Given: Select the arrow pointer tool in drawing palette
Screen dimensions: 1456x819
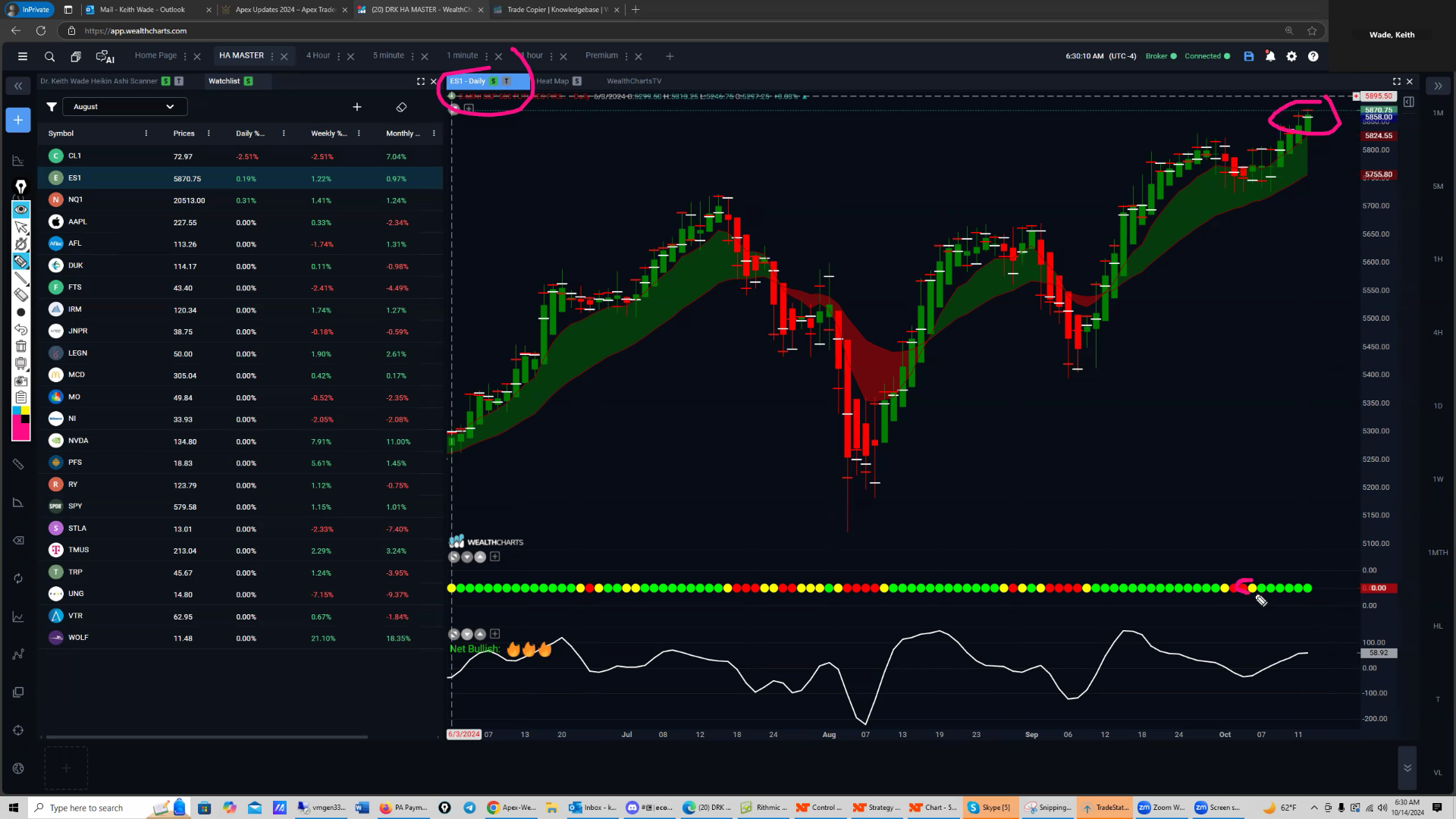Looking at the screenshot, I should [x=20, y=227].
